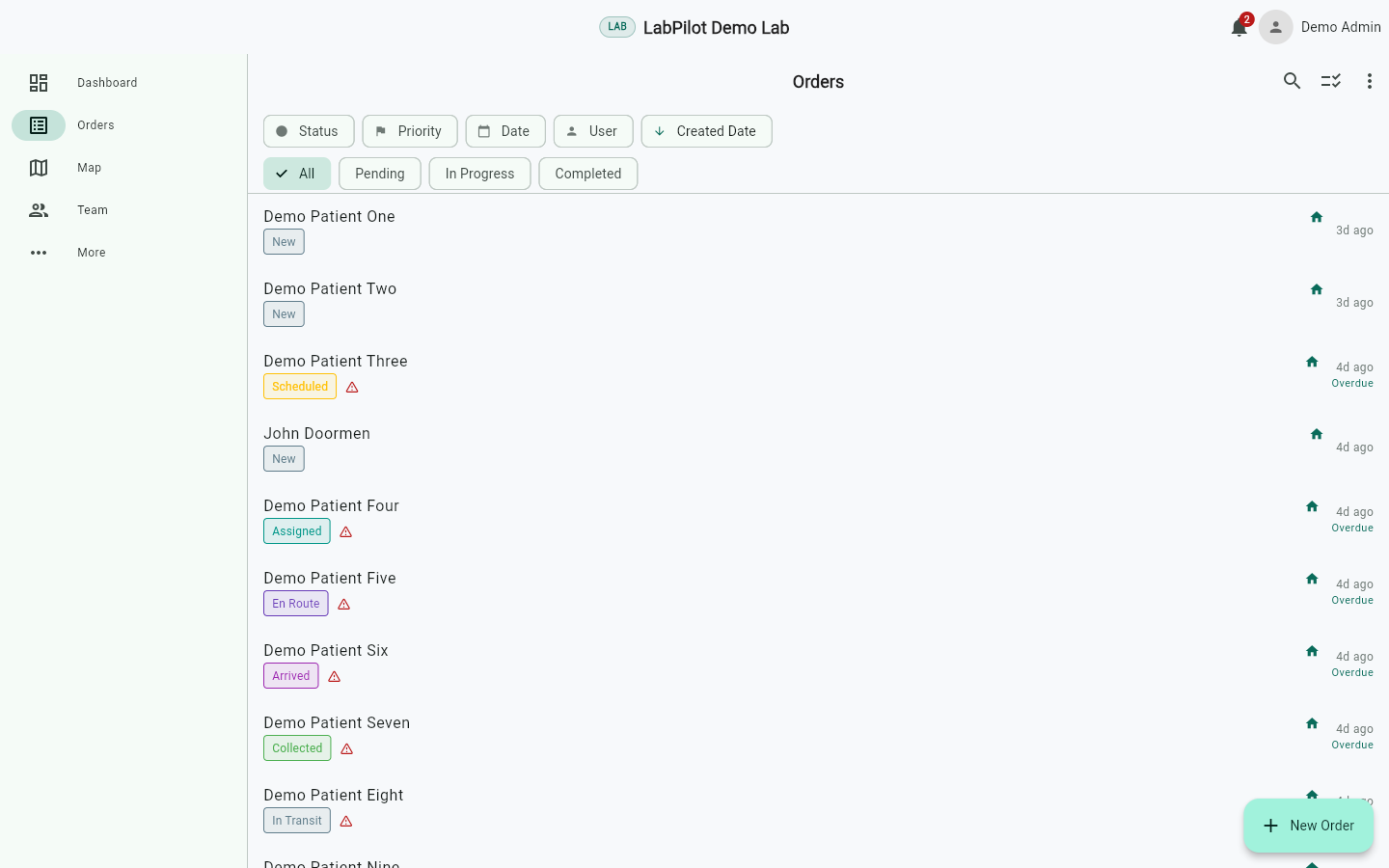
Task: Click the overdue warning icon for Demo Patient Three
Action: [x=352, y=387]
